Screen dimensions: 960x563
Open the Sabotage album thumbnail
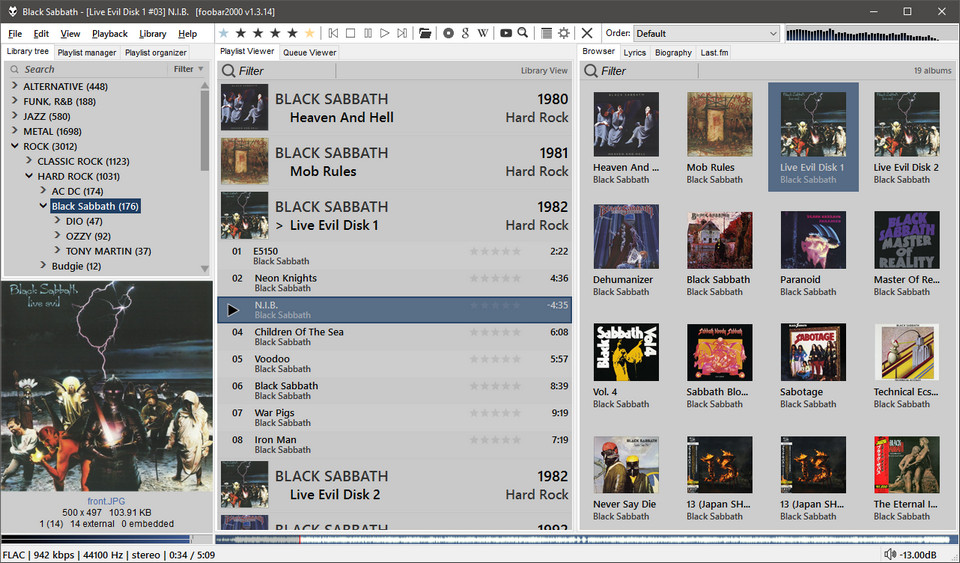[x=813, y=352]
